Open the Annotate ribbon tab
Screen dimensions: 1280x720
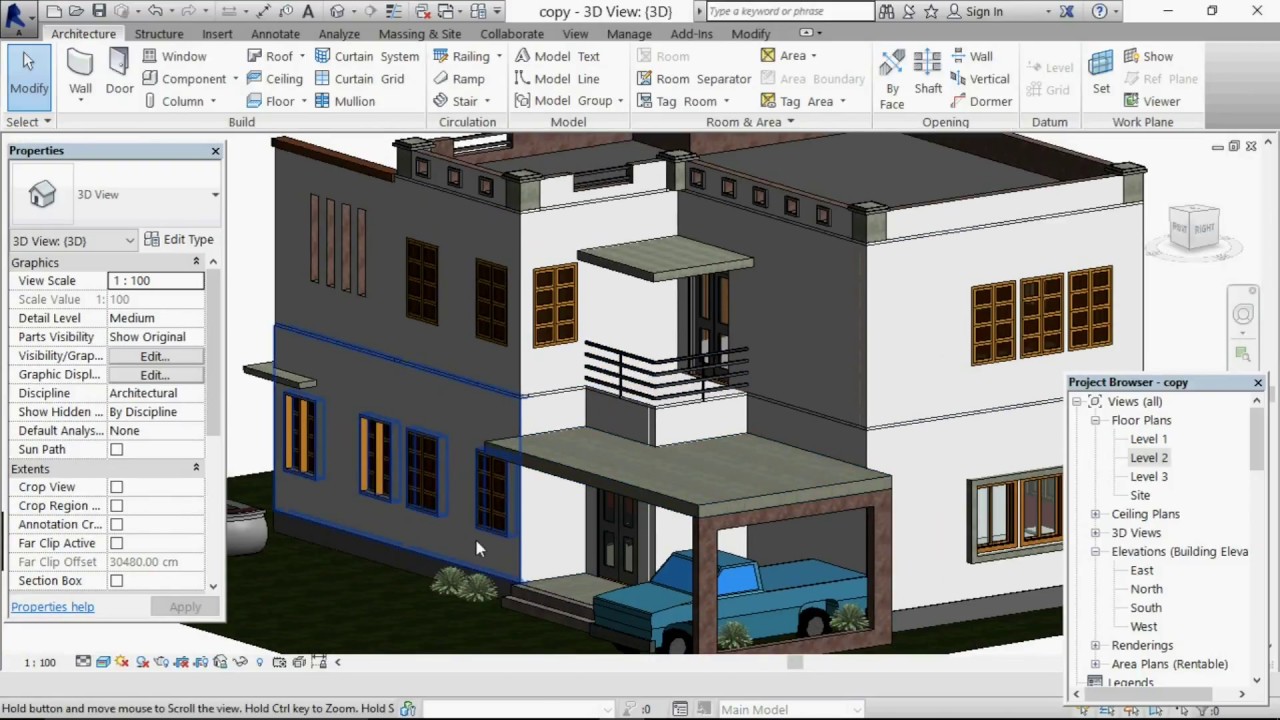pos(275,34)
